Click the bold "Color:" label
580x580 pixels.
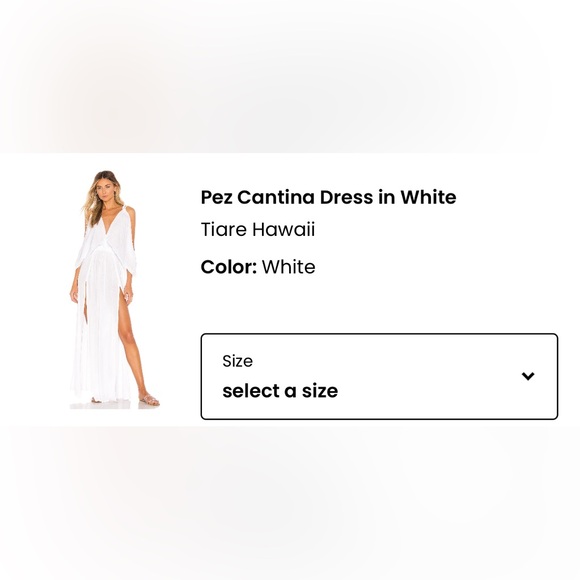point(229,267)
